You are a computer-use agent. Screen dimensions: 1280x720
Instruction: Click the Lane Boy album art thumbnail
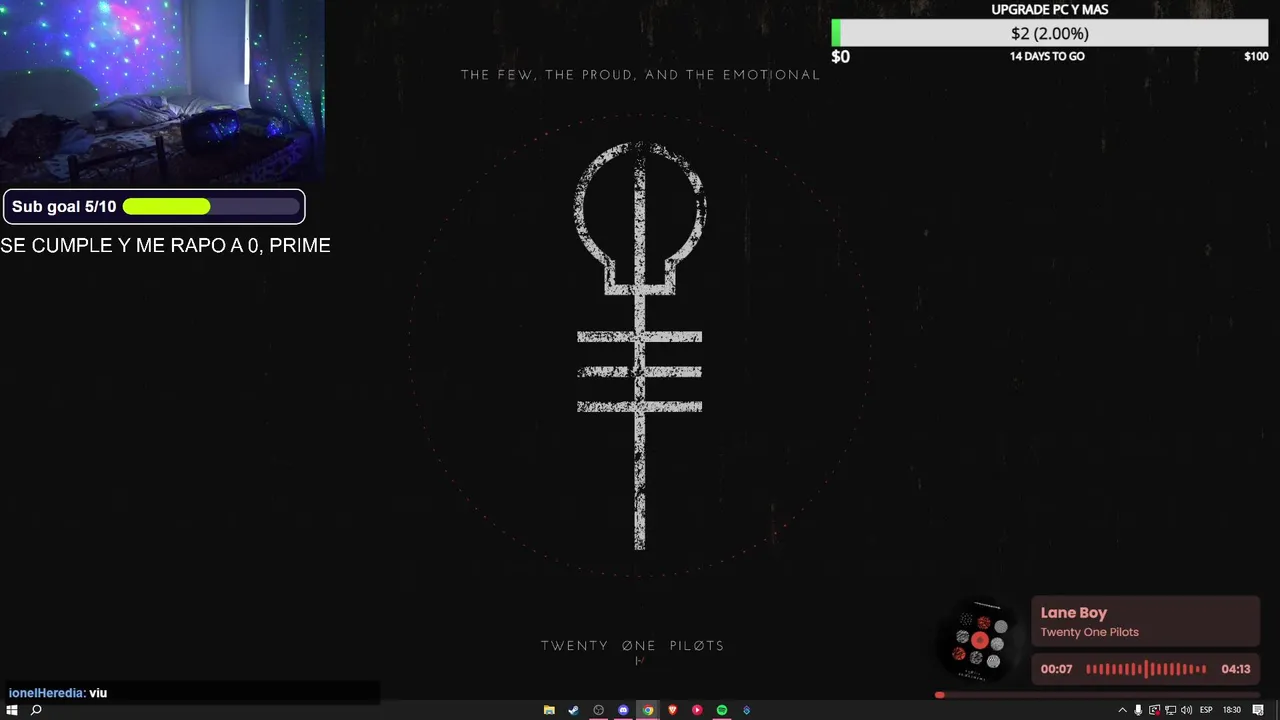(981, 640)
